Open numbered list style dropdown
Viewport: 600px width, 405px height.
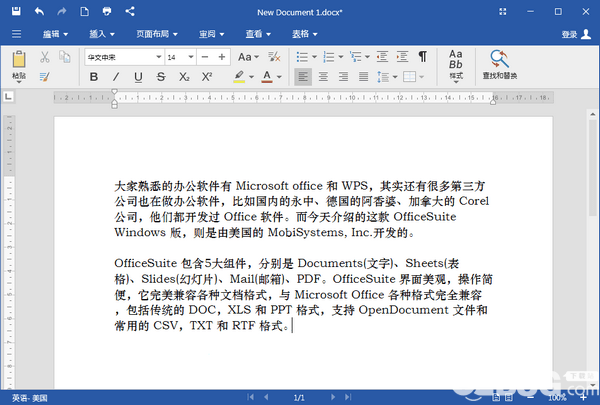pyautogui.click(x=341, y=57)
